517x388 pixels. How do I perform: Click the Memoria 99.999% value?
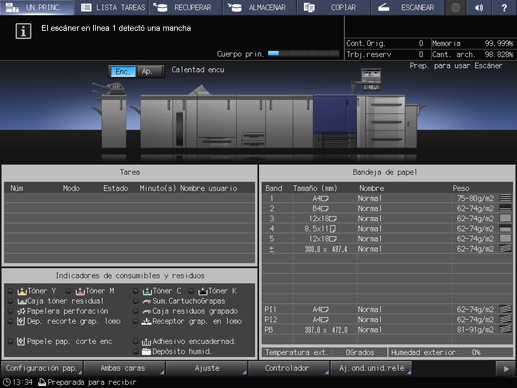point(499,43)
